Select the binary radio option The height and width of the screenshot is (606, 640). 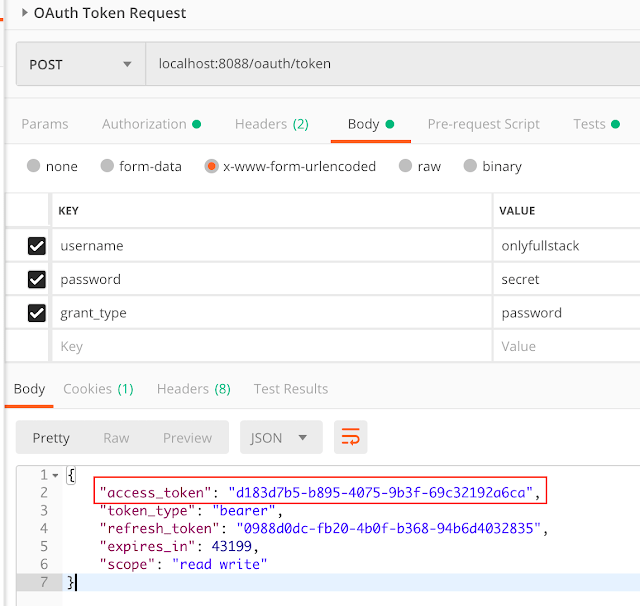[x=470, y=166]
